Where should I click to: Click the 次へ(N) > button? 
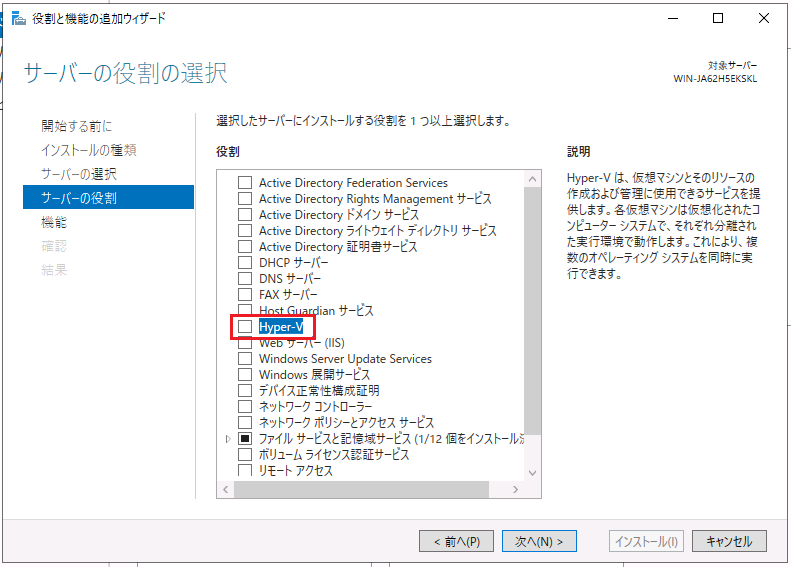539,541
